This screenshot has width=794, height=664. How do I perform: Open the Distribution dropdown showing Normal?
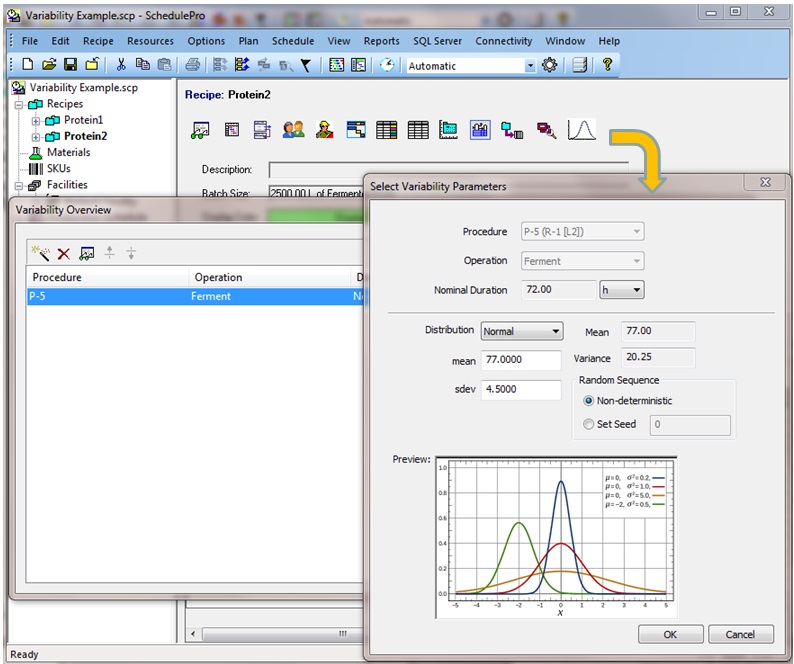click(x=522, y=331)
